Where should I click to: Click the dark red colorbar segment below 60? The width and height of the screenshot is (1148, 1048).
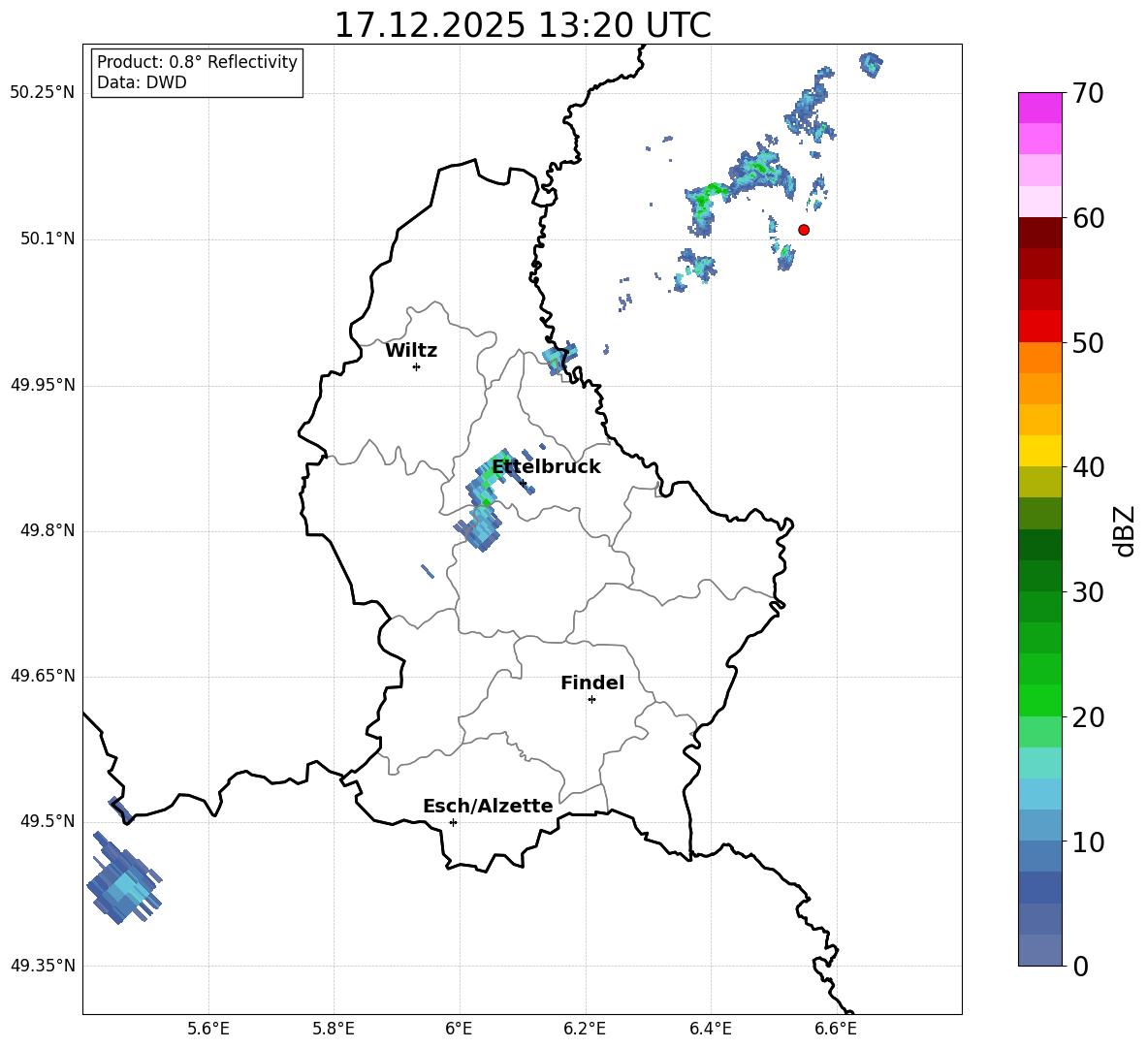point(1039,233)
